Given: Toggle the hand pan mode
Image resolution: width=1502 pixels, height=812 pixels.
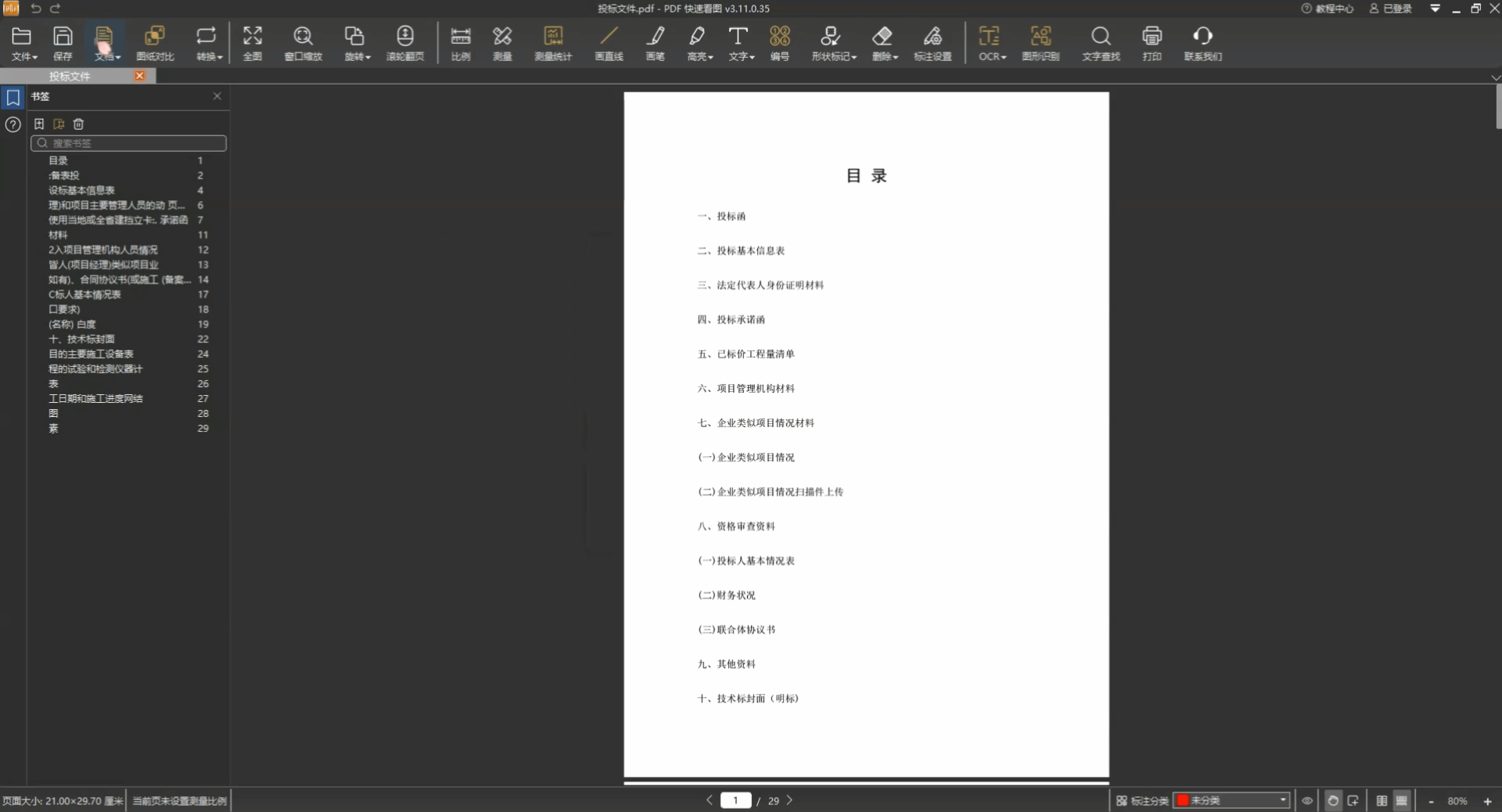Looking at the screenshot, I should click(x=1333, y=800).
